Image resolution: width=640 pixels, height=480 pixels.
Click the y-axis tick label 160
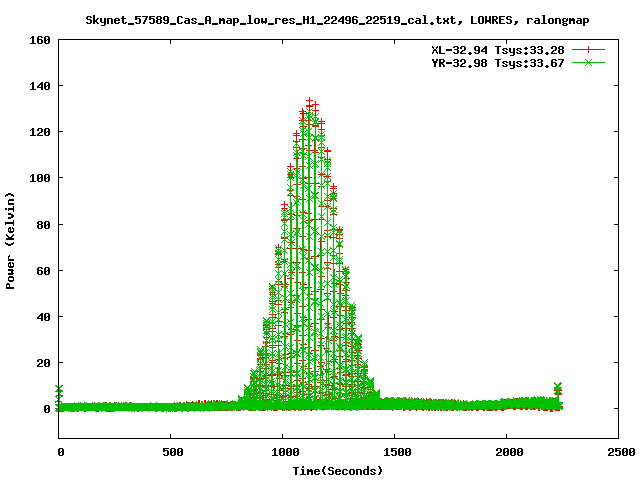40,40
